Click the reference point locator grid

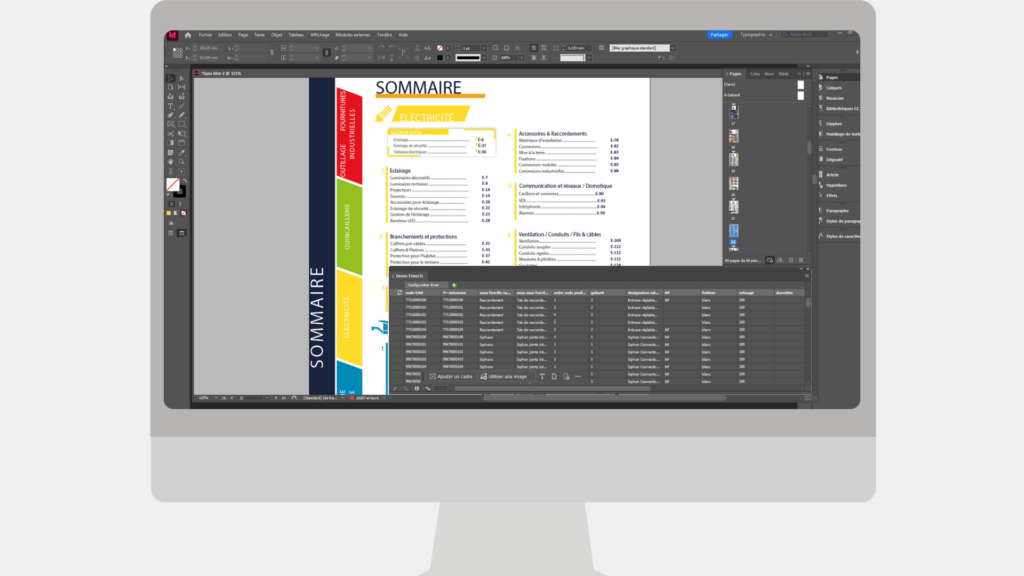(177, 53)
